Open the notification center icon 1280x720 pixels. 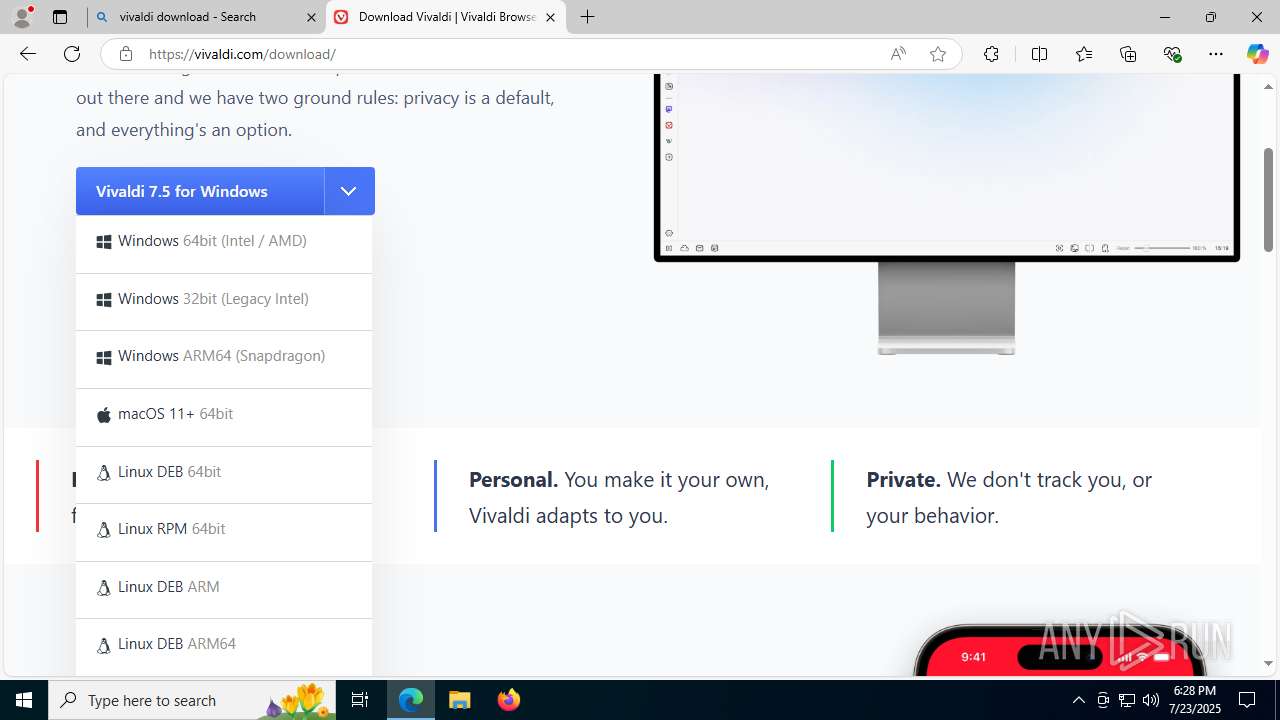pos(1247,700)
